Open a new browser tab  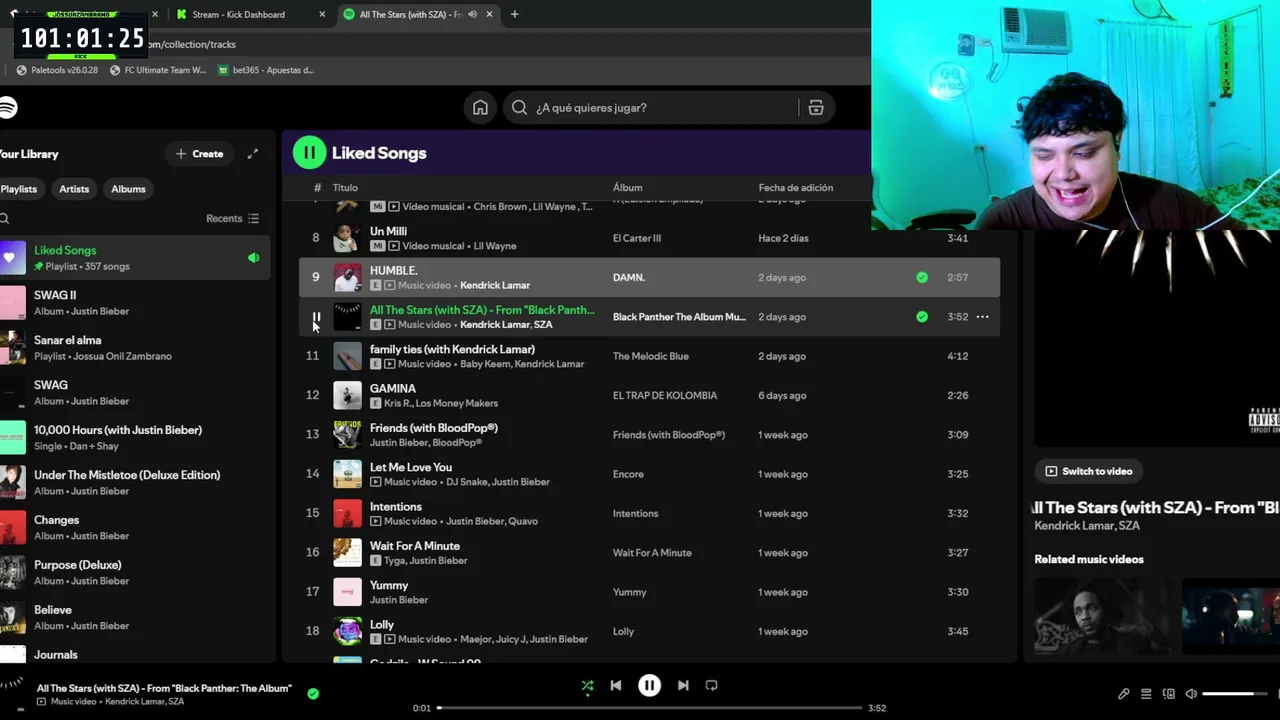(x=514, y=15)
